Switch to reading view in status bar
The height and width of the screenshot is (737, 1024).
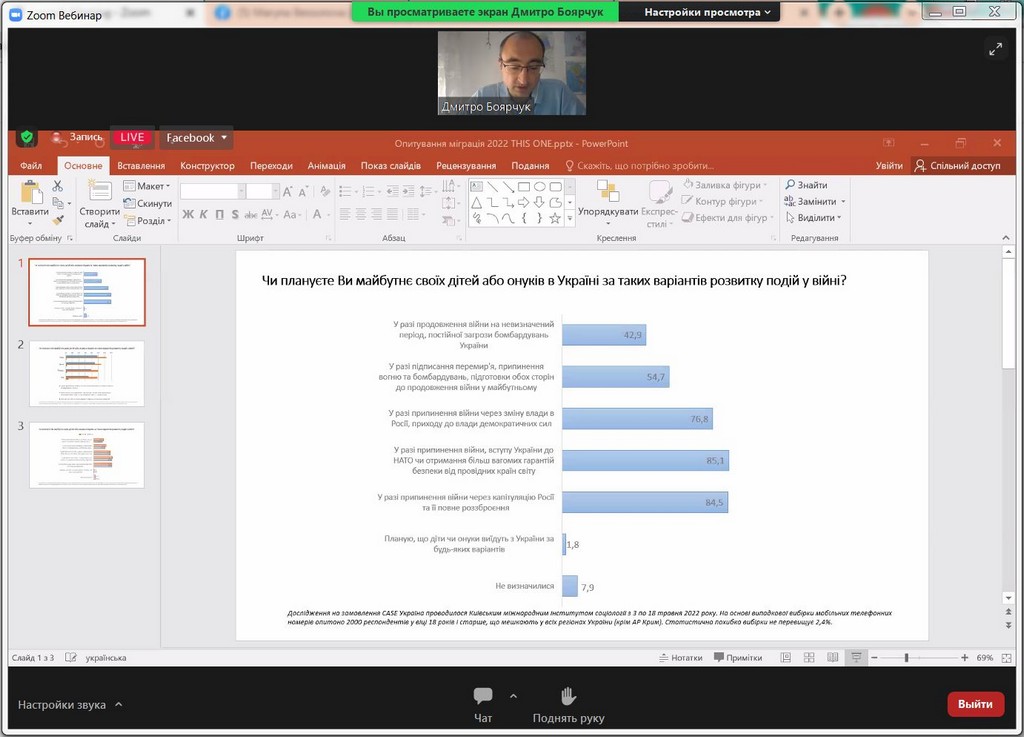click(x=832, y=658)
